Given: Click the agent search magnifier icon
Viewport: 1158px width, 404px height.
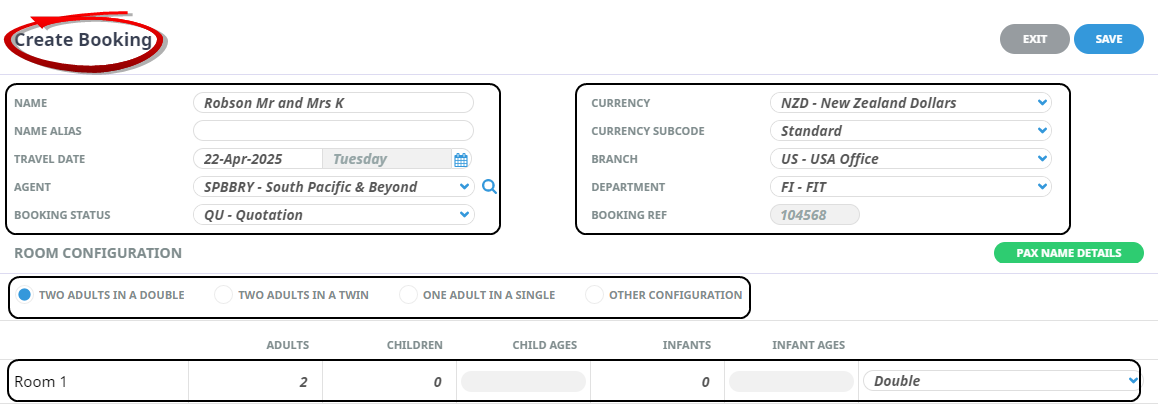Looking at the screenshot, I should coord(489,186).
